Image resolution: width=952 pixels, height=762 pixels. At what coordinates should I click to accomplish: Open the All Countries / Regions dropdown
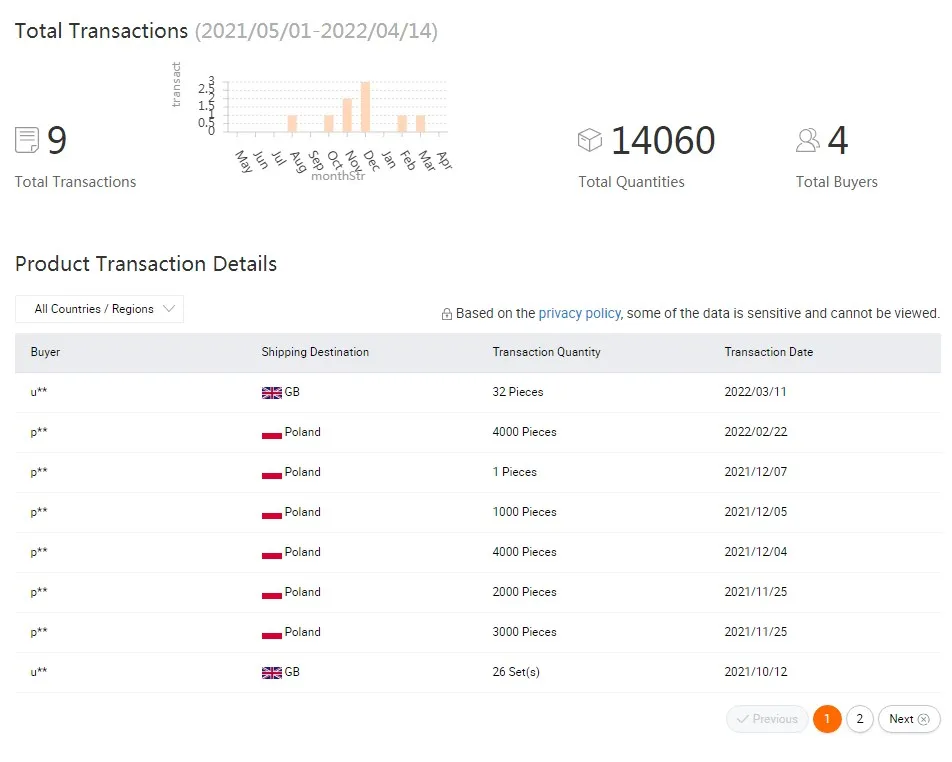[x=99, y=309]
